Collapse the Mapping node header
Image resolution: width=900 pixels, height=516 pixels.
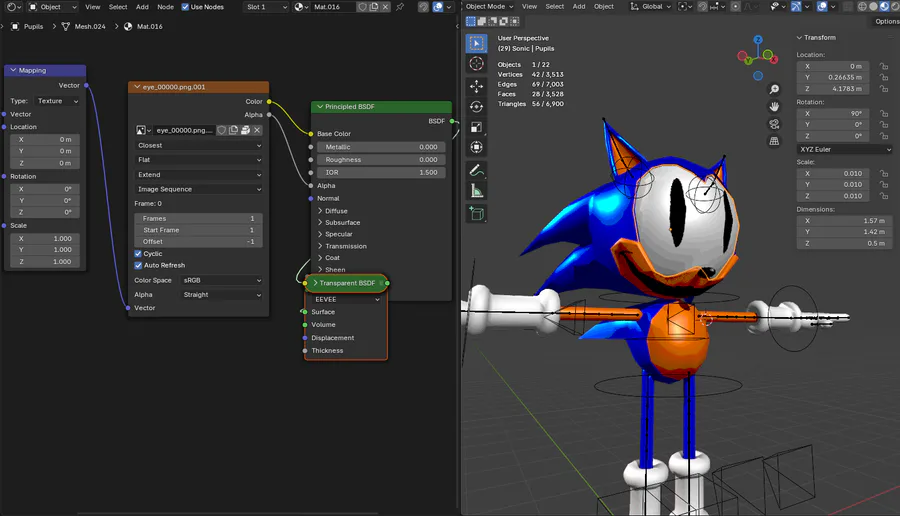point(13,70)
